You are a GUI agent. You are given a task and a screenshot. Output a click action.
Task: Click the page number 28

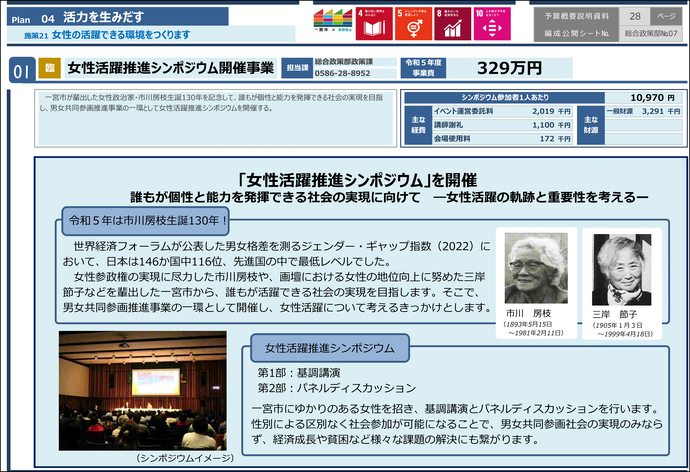pos(635,16)
